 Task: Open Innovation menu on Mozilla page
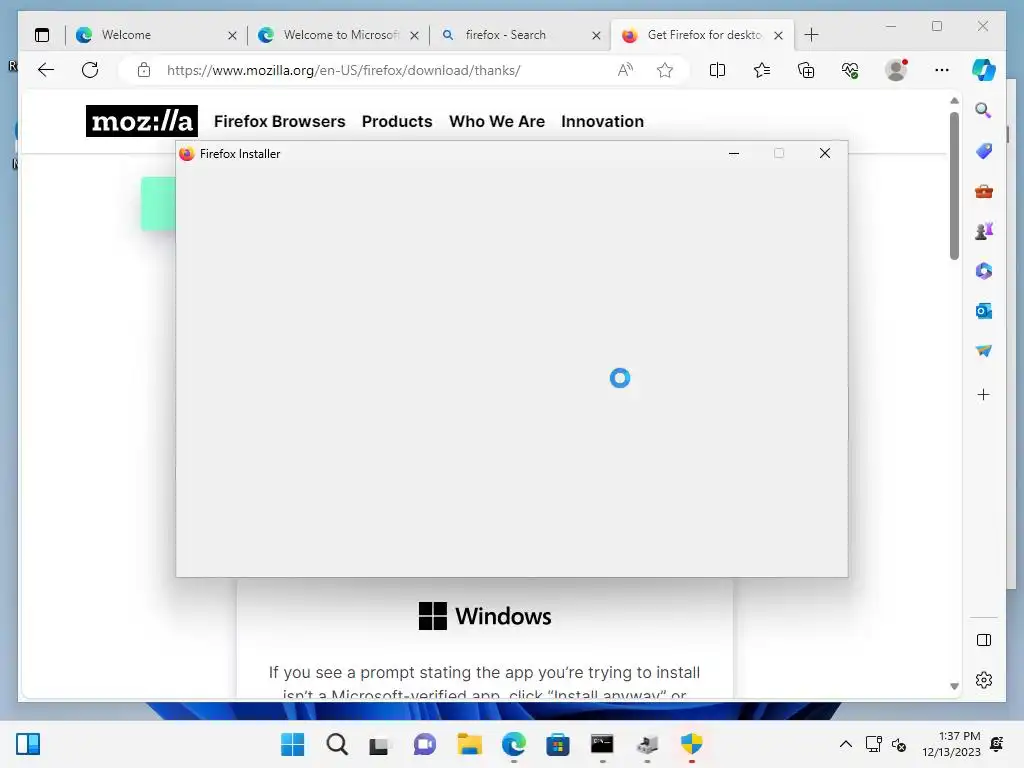tap(602, 121)
